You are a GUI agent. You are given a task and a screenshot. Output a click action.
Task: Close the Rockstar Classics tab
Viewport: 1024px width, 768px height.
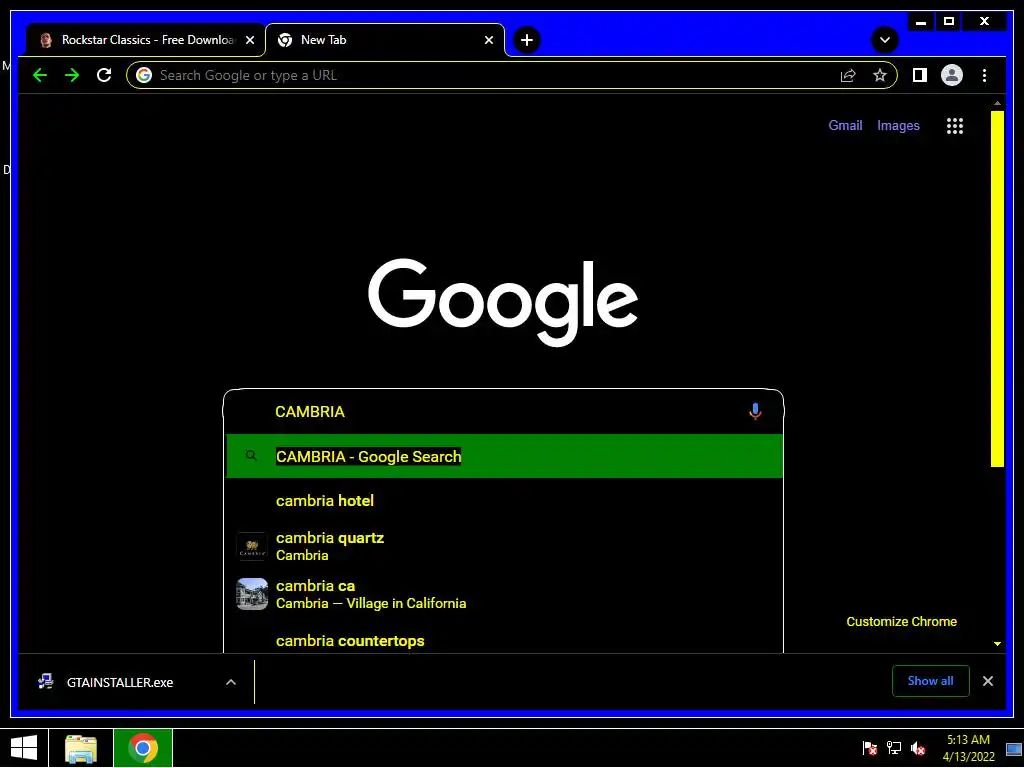(x=250, y=40)
